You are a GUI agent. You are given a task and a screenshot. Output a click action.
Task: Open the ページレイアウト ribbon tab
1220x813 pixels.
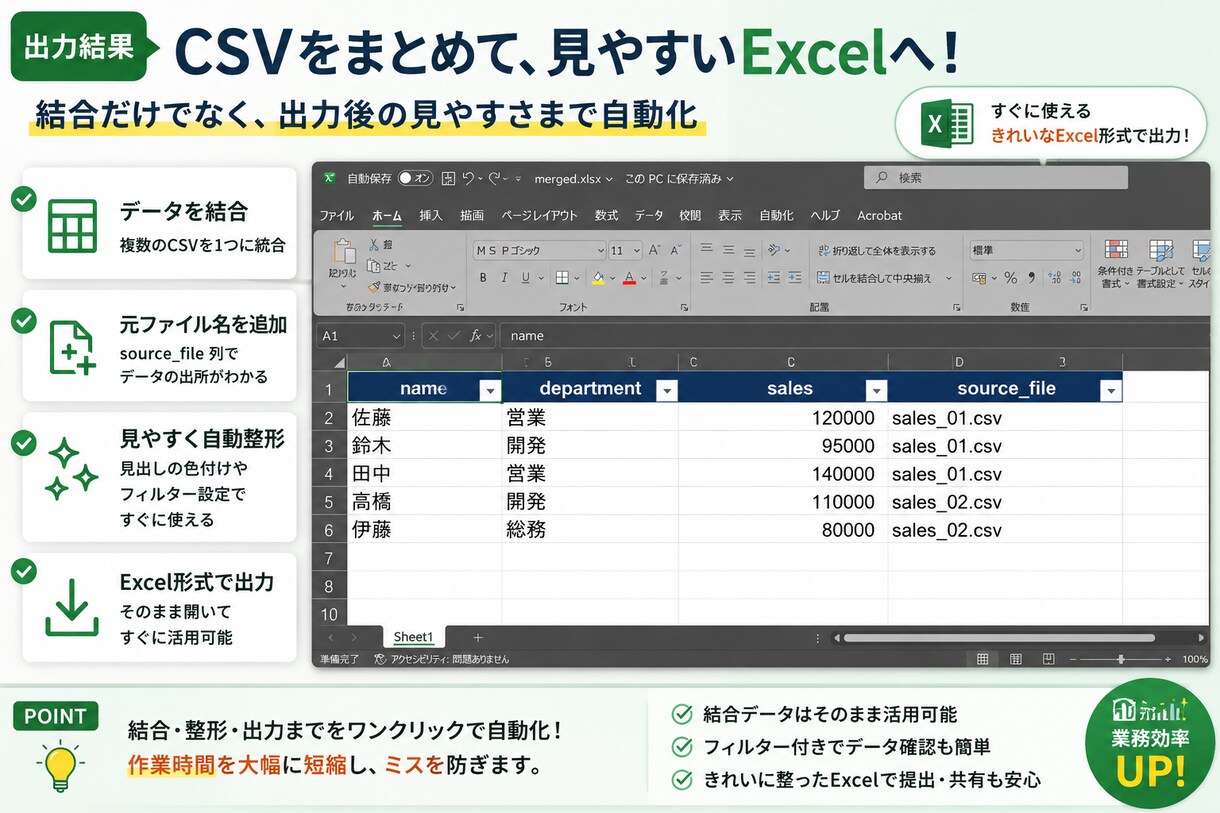pyautogui.click(x=539, y=215)
